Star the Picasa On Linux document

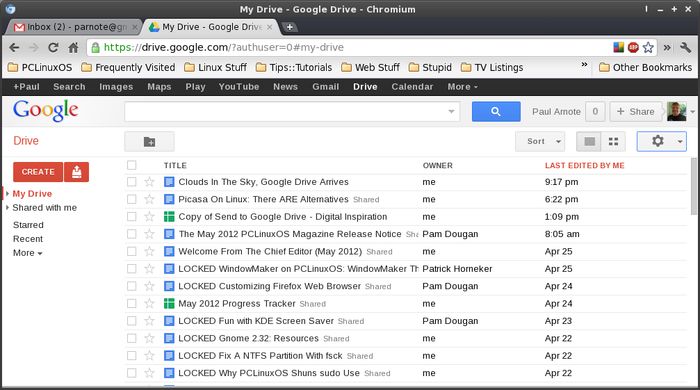[149, 199]
